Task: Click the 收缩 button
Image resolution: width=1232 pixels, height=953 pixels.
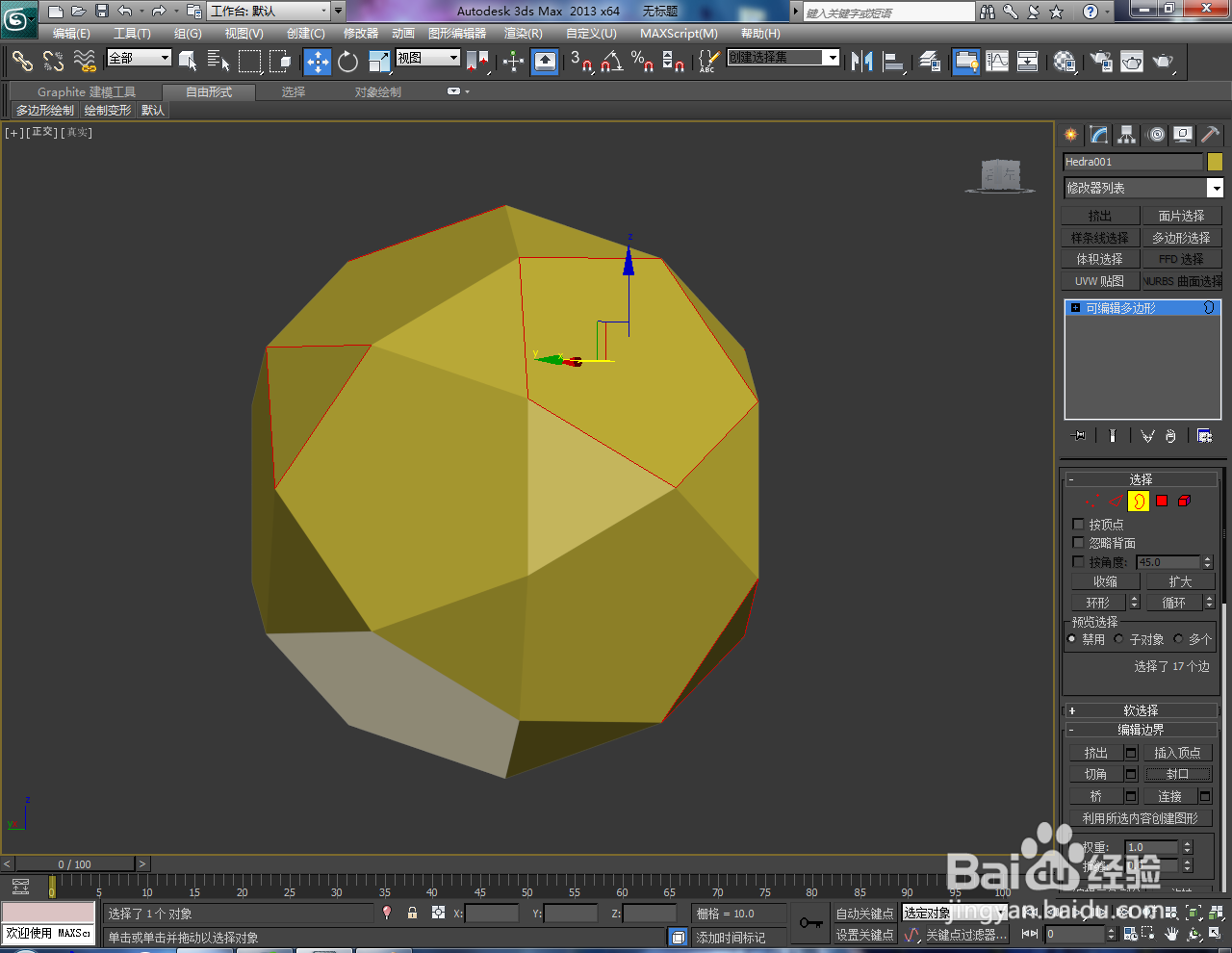Action: 1105,581
